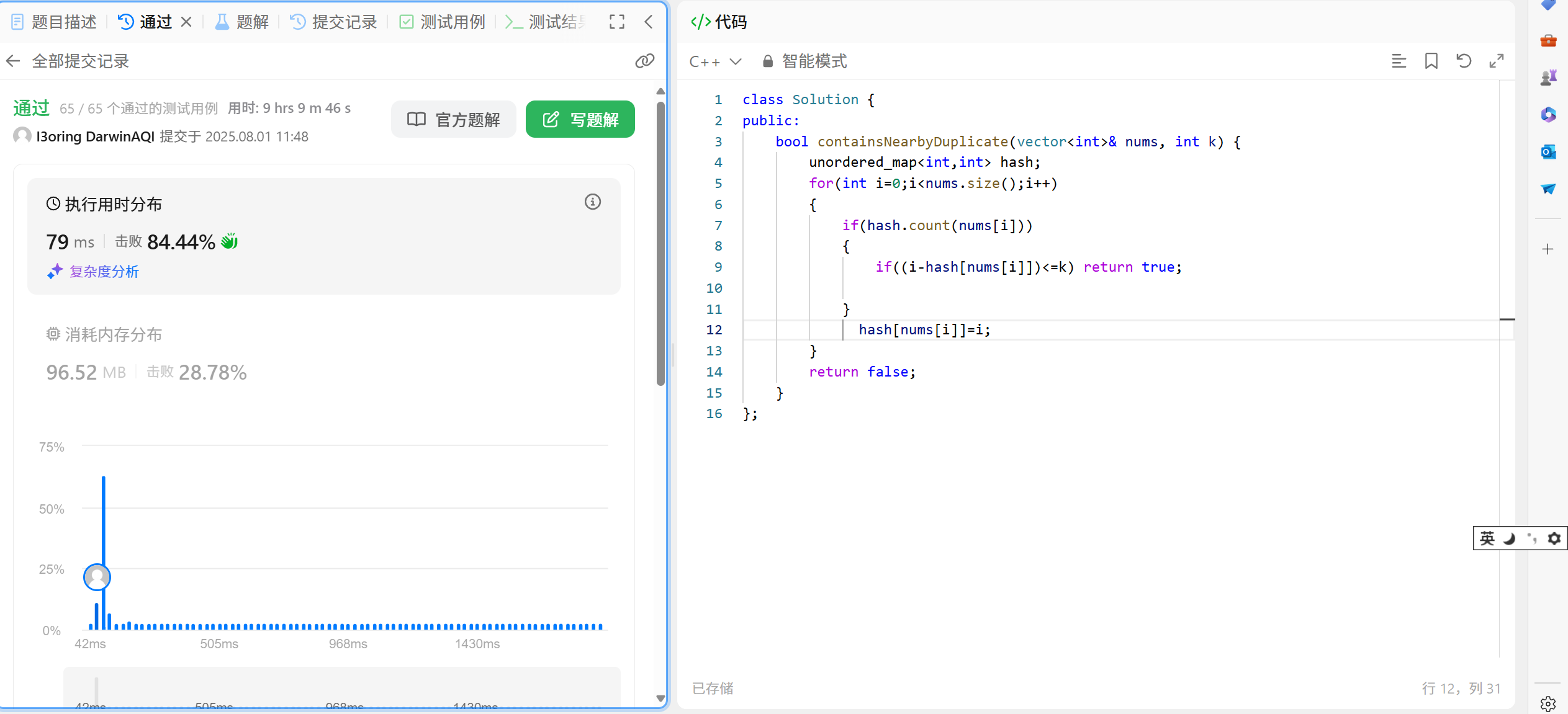This screenshot has width=1568, height=714.
Task: Click the editor minimap scroll marker
Action: tap(1507, 319)
